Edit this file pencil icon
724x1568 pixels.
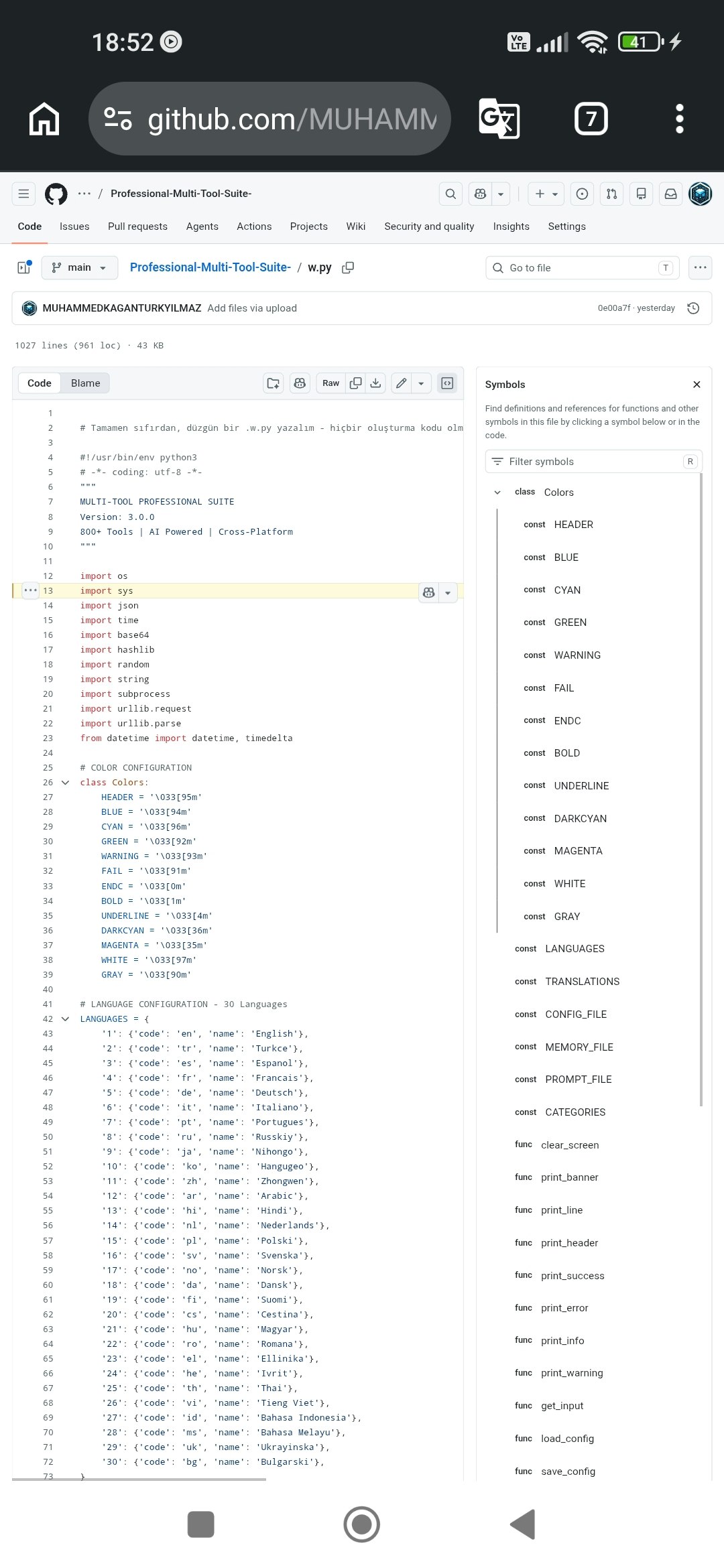pos(401,383)
